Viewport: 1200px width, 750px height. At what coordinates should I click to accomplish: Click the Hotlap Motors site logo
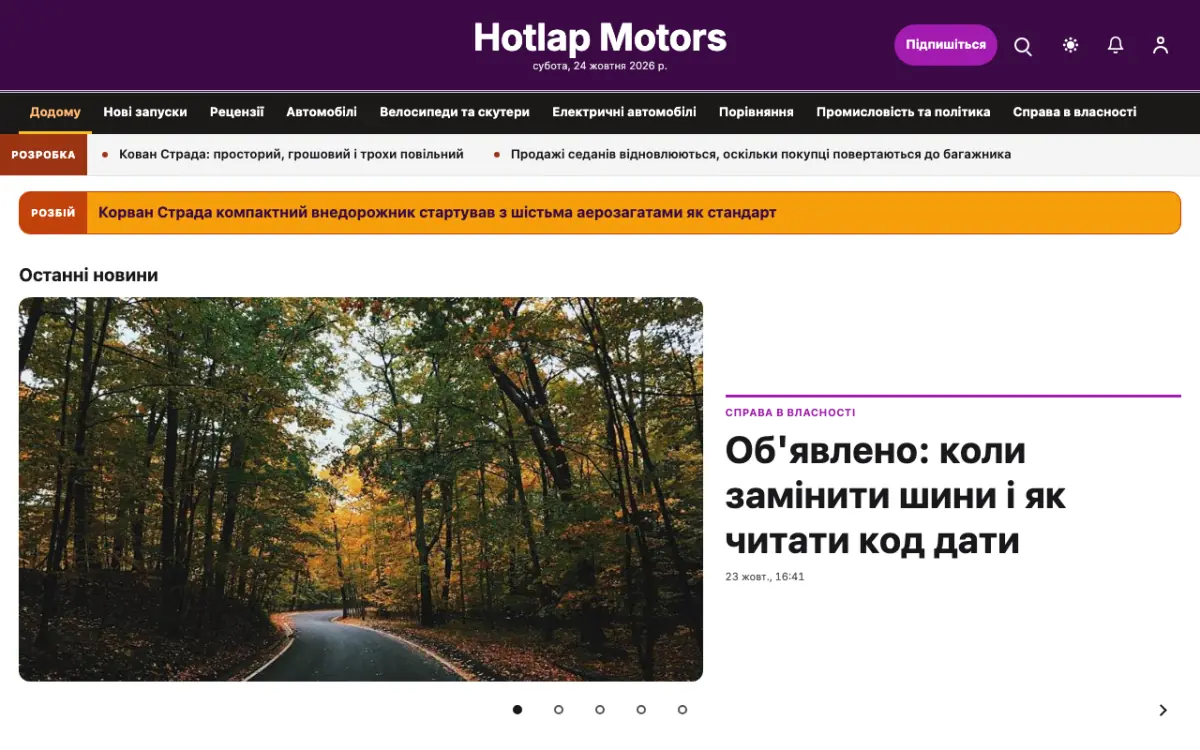pos(600,38)
